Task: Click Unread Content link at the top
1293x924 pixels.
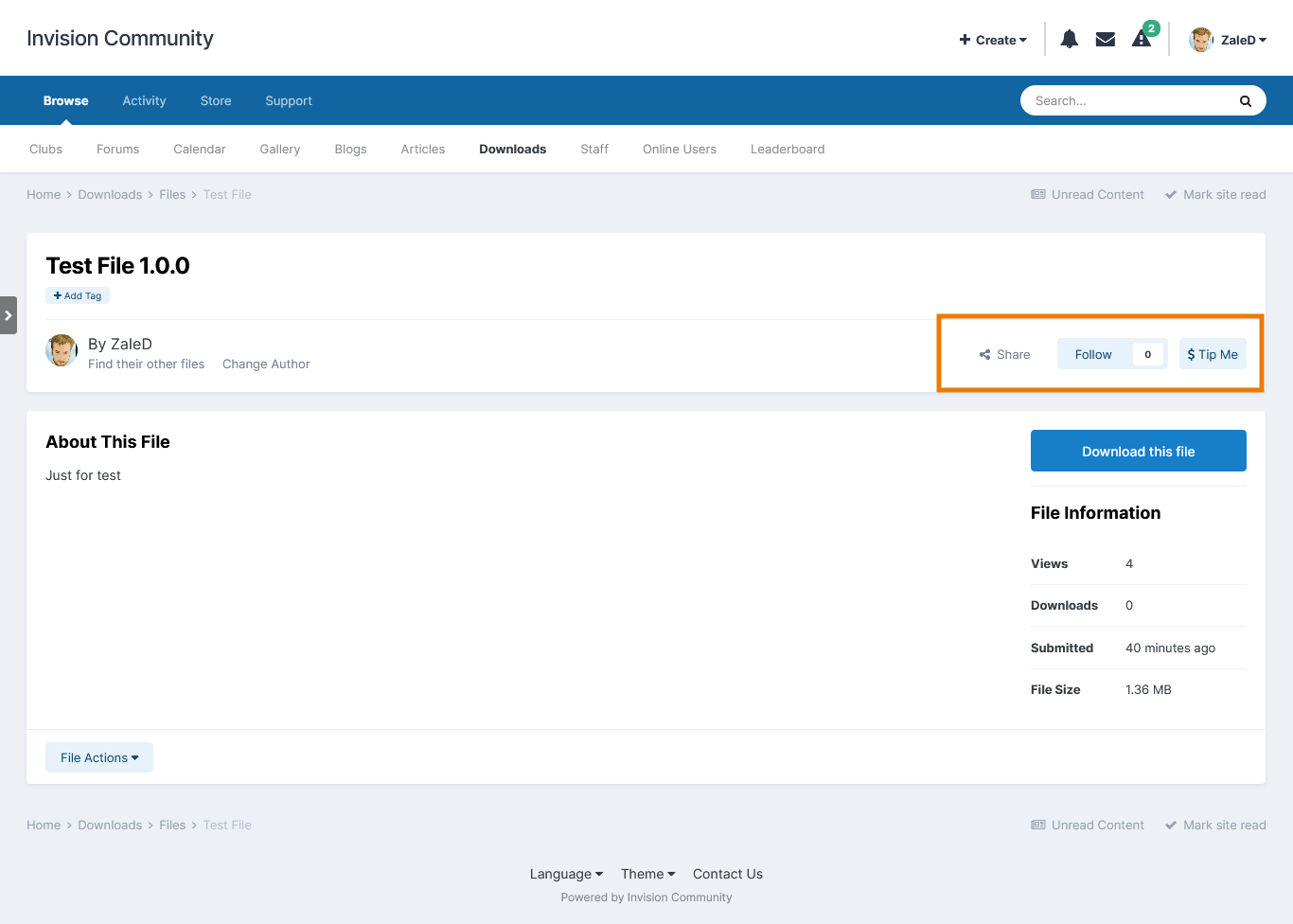Action: point(1088,194)
